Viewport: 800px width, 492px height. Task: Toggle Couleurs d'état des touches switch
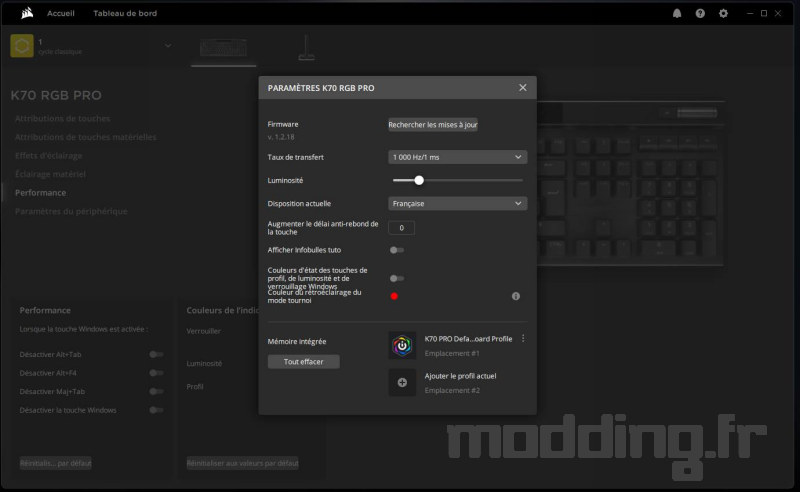coord(396,278)
